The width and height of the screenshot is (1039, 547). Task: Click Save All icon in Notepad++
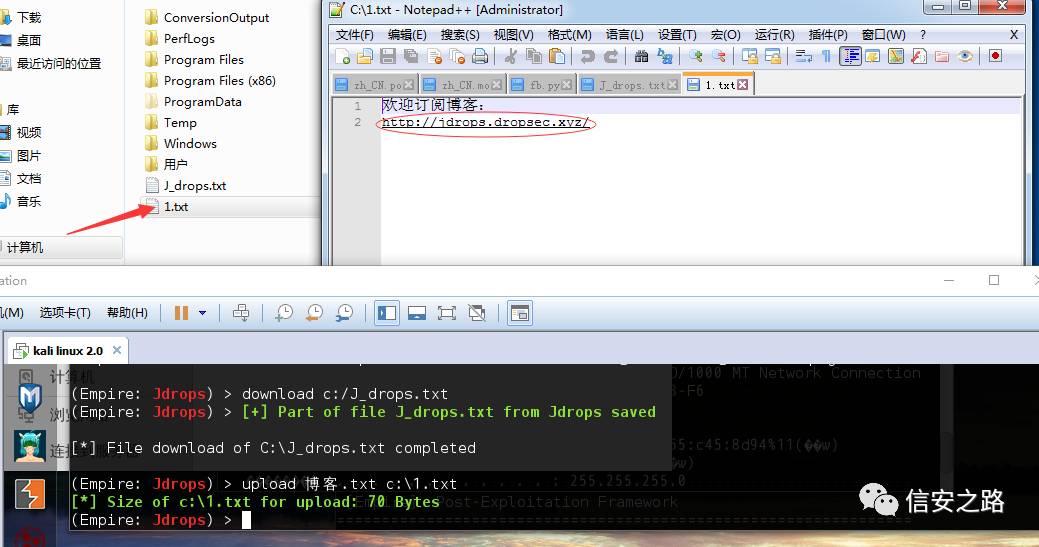[411, 56]
